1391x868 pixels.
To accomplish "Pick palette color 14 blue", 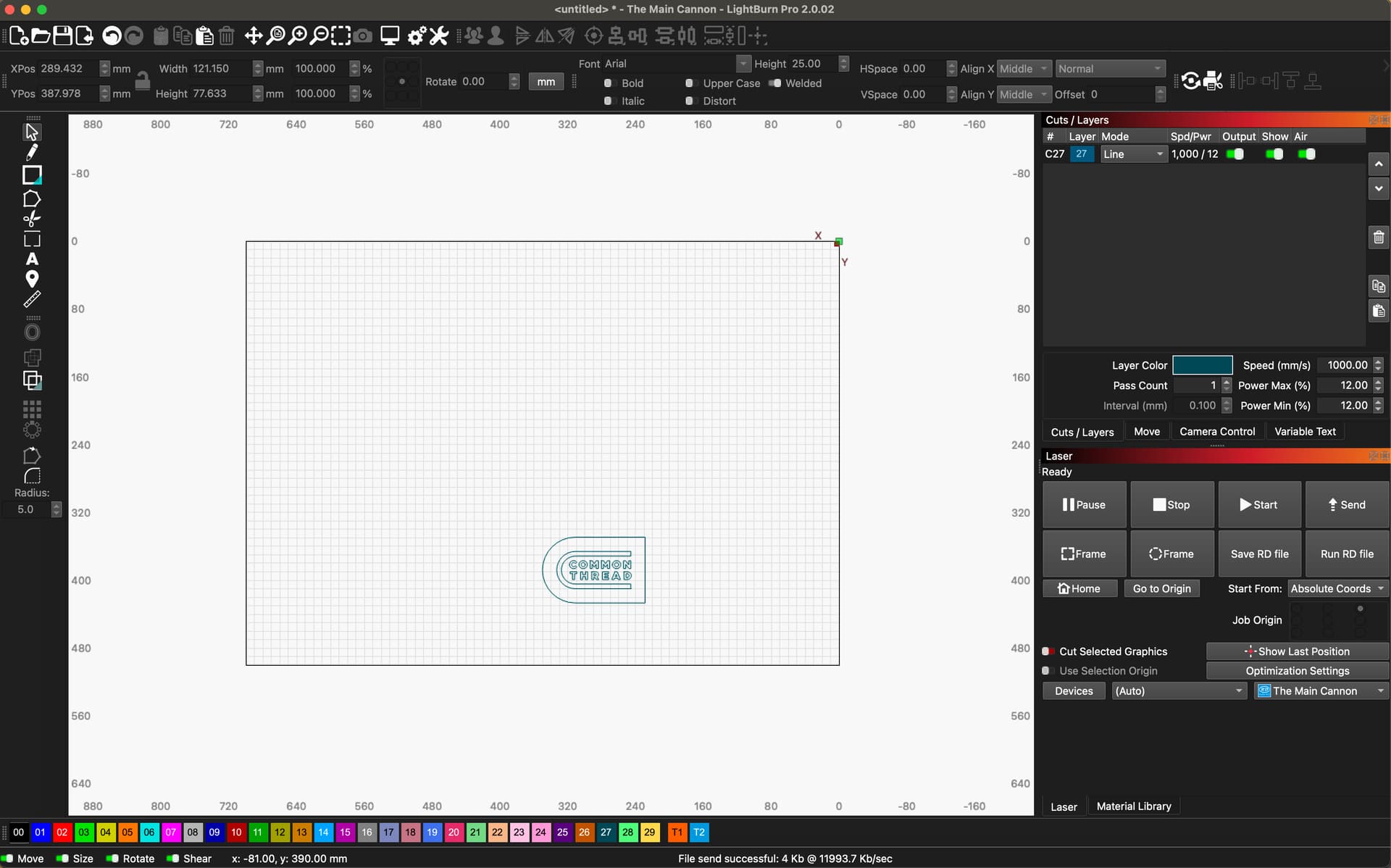I will tap(323, 832).
